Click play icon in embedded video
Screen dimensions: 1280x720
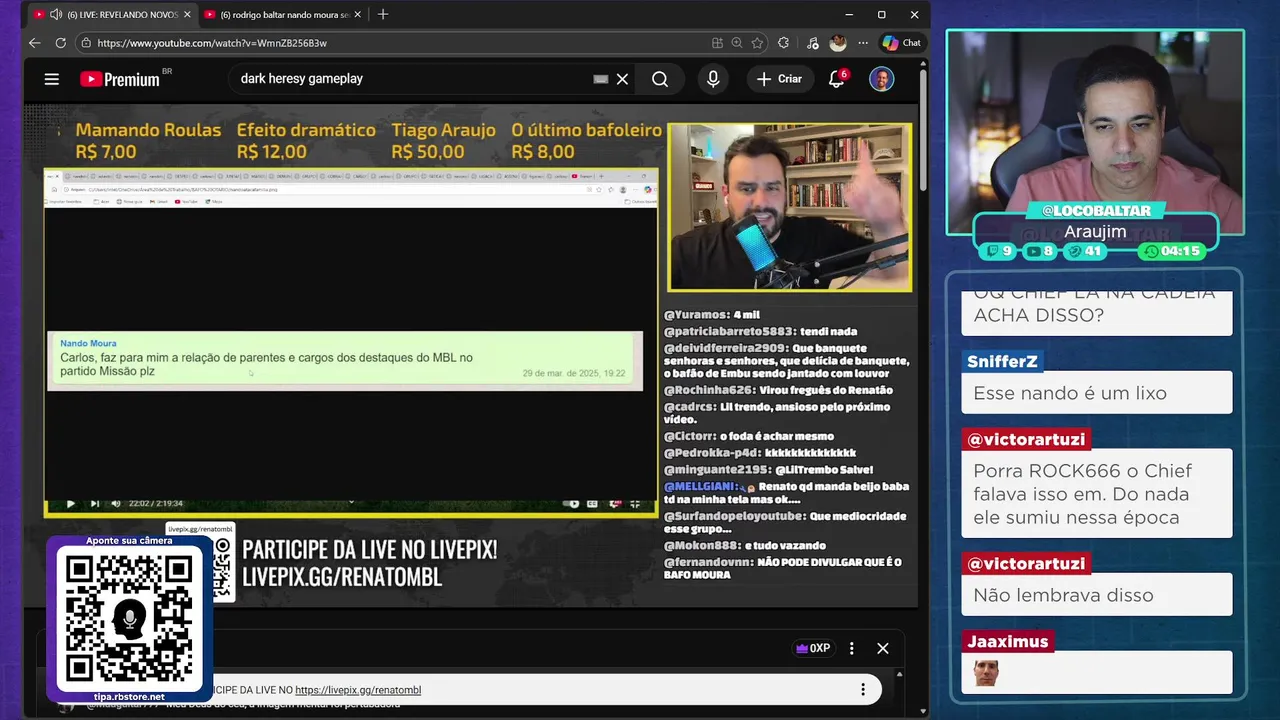70,503
